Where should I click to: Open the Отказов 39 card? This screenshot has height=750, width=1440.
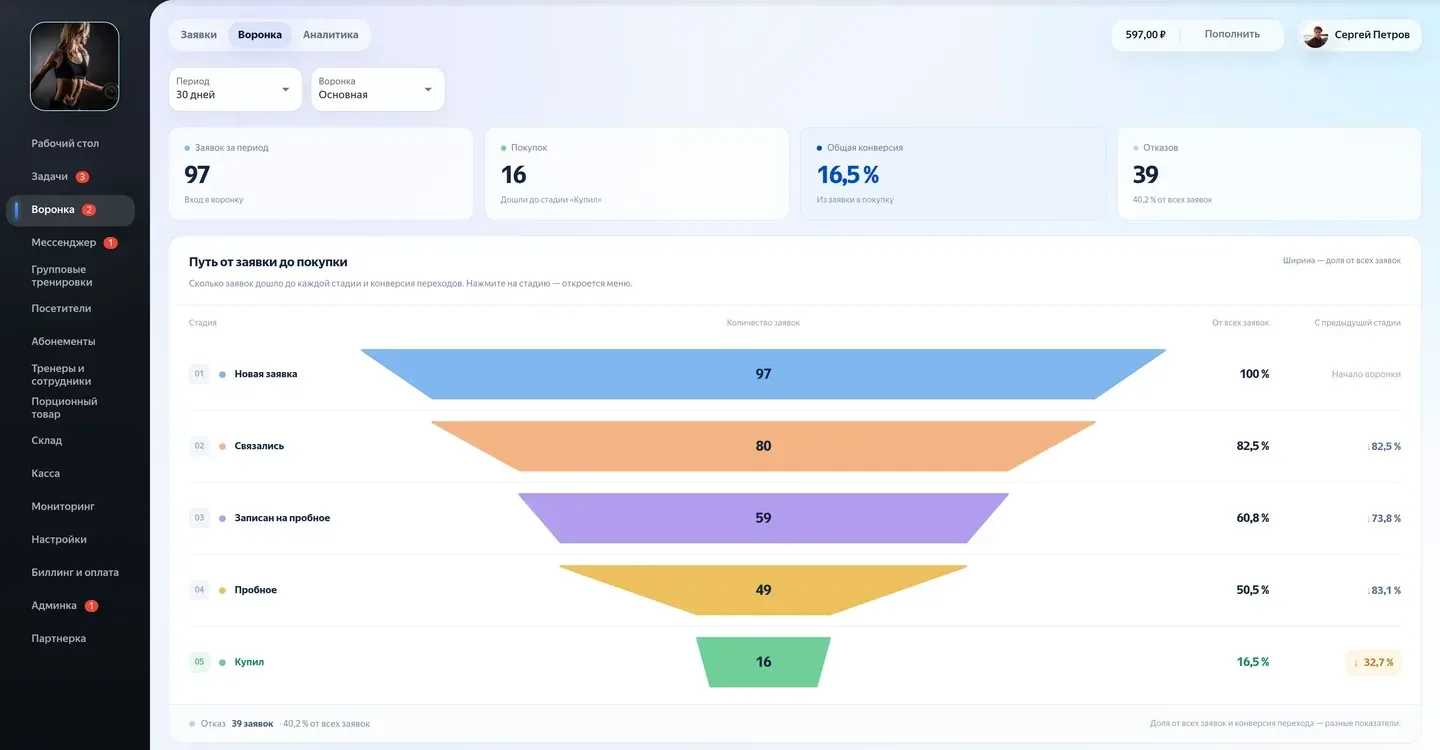pos(1269,174)
